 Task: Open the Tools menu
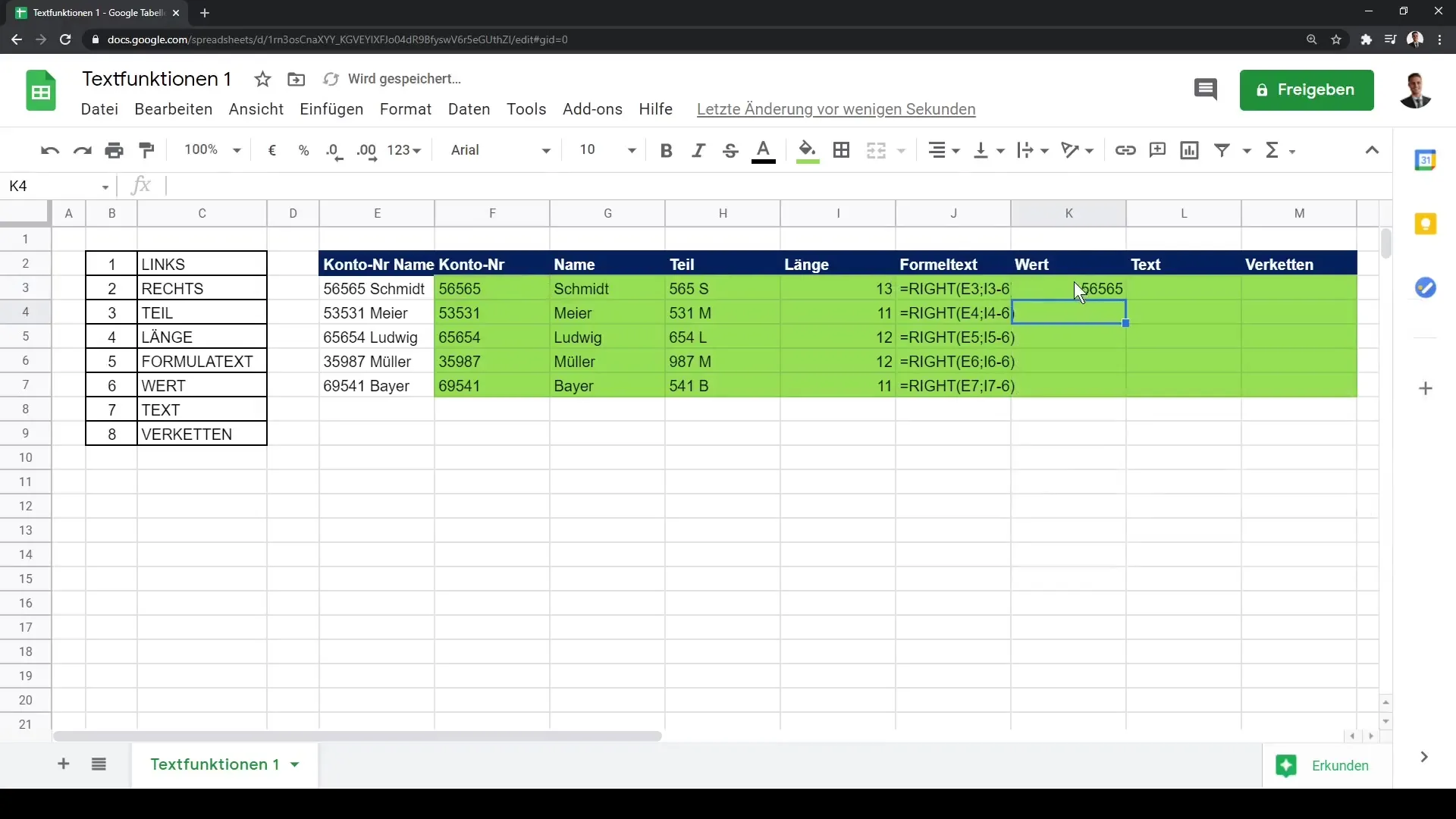(x=526, y=109)
